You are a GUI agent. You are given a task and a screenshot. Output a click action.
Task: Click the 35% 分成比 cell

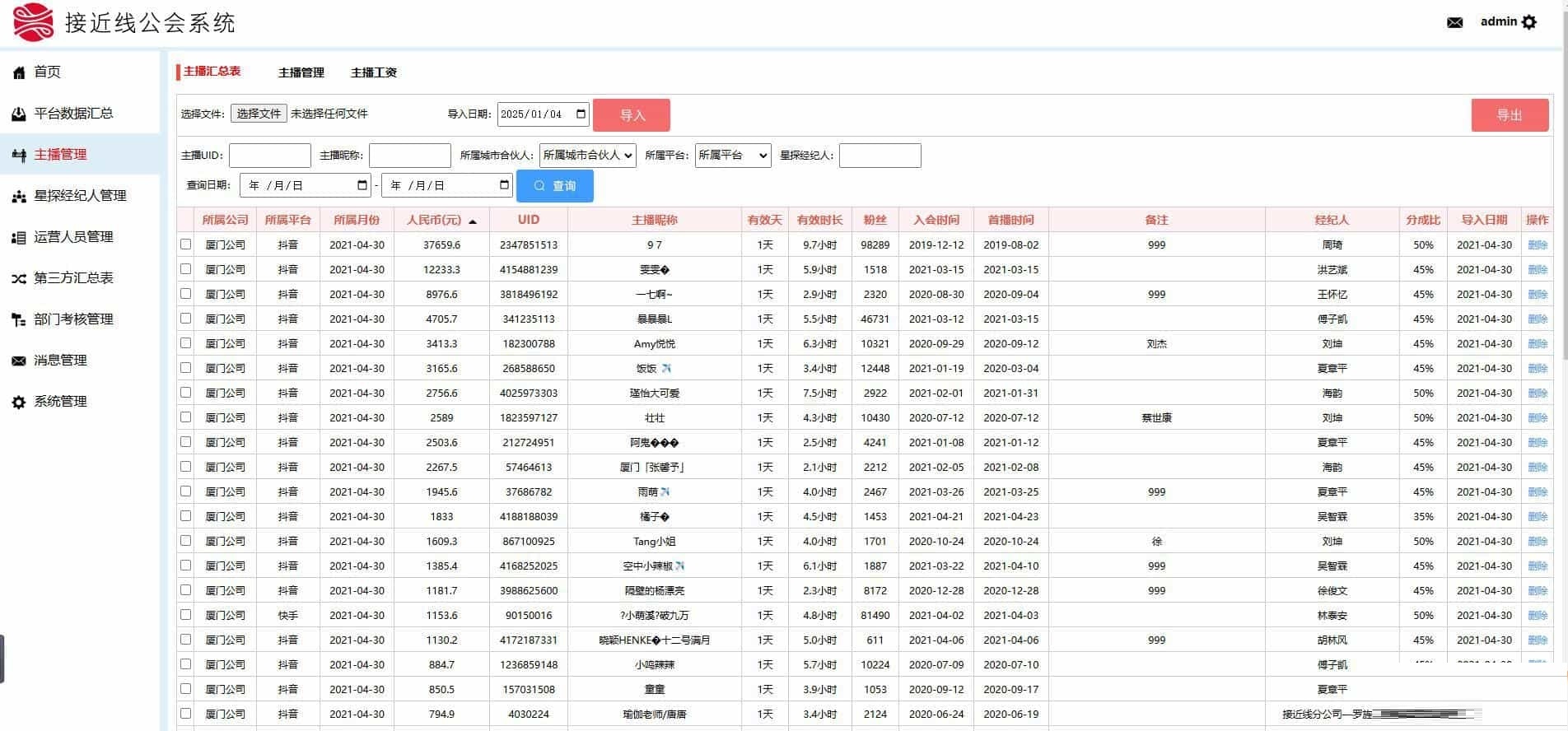click(1423, 516)
